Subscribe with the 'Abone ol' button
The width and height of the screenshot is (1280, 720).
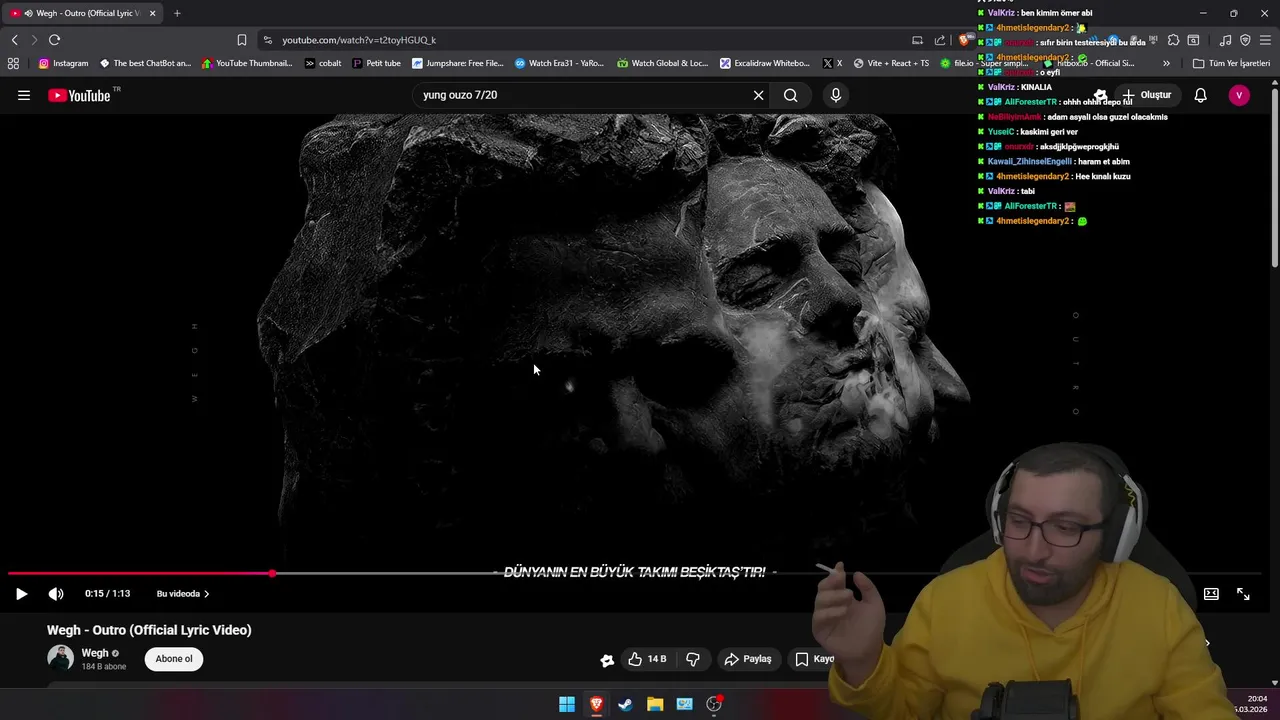click(x=174, y=659)
